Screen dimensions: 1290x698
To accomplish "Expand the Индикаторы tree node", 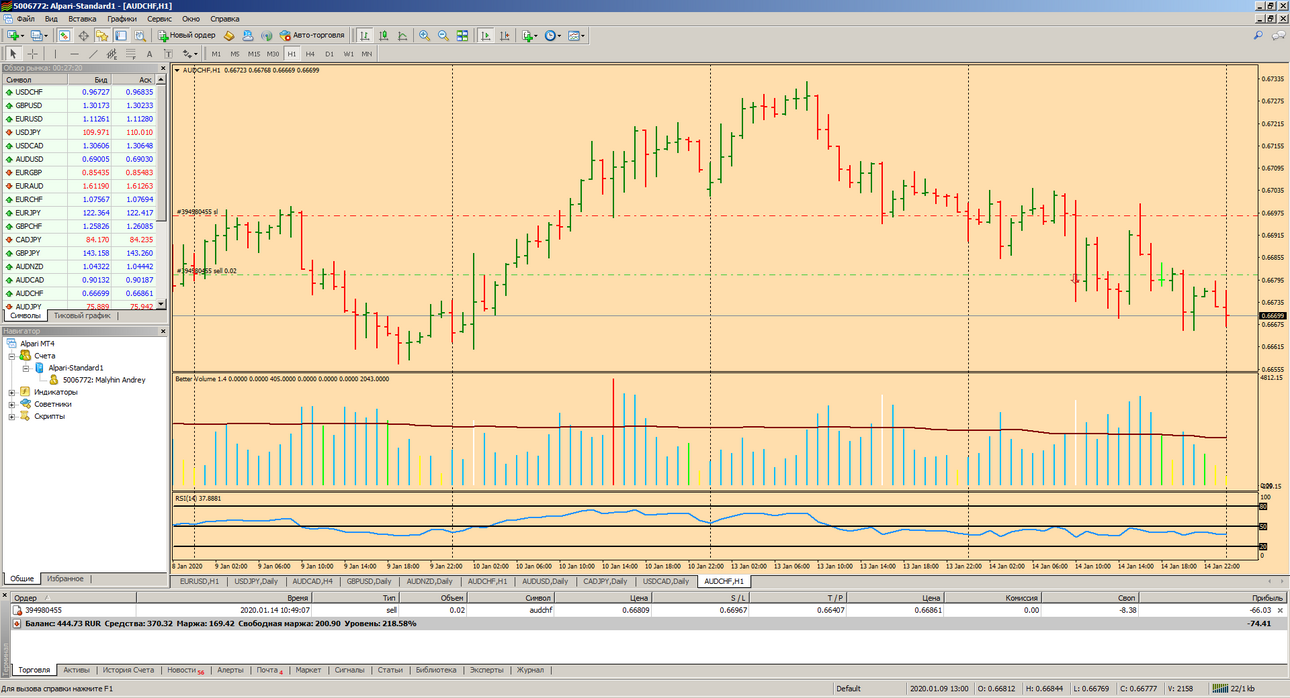I will coord(12,392).
